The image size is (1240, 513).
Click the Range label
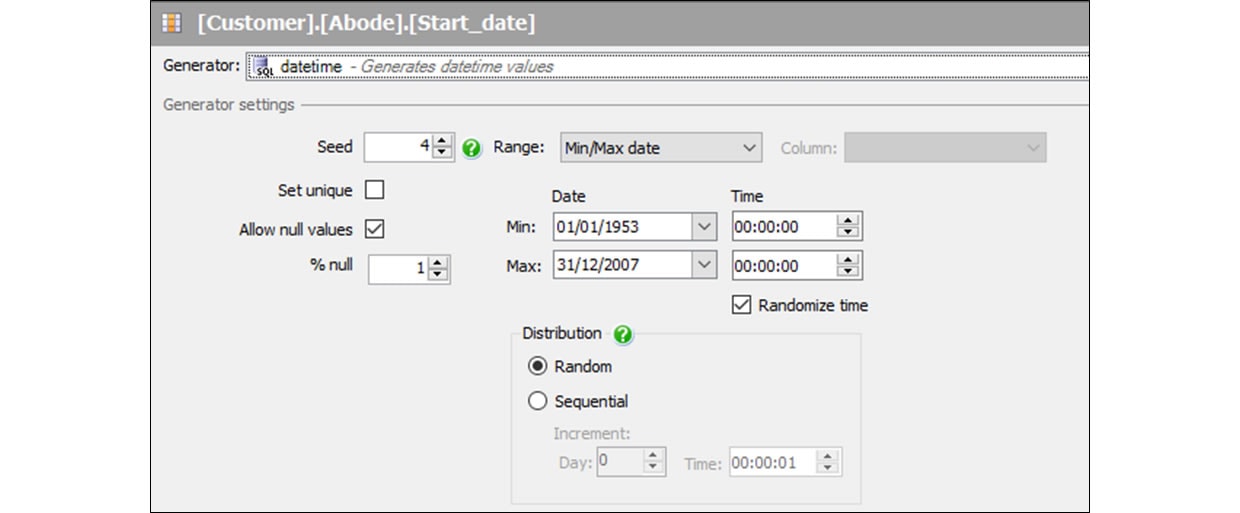[x=519, y=148]
